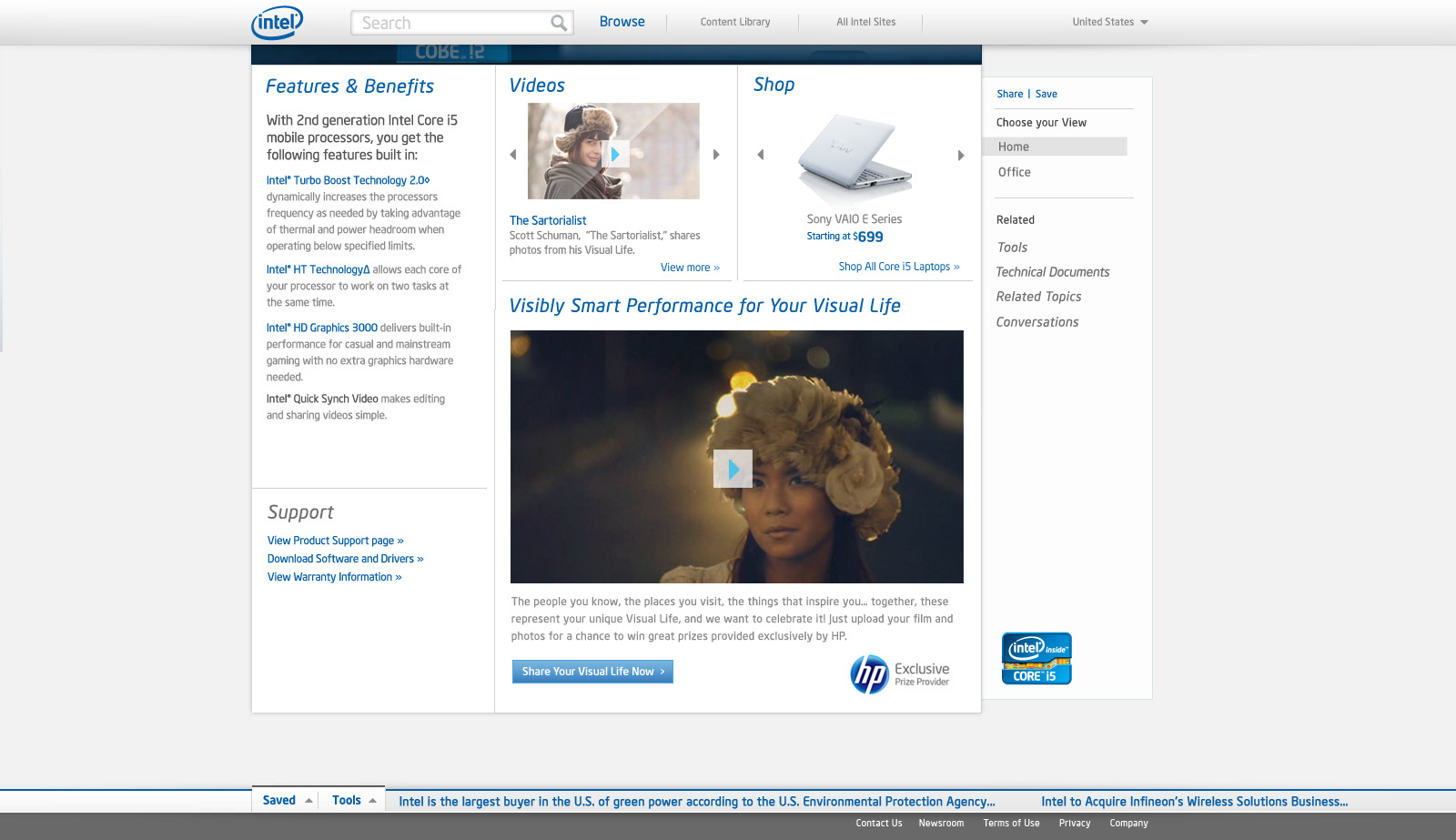Click Starting at $699 price link
Viewport: 1456px width, 840px height.
click(844, 237)
